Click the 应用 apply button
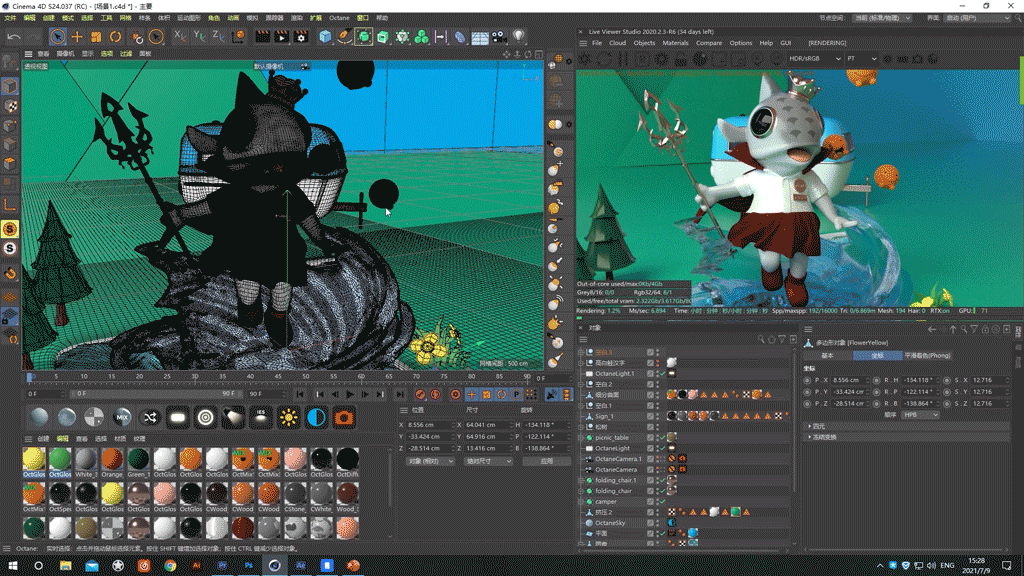Viewport: 1024px width, 576px height. click(547, 461)
